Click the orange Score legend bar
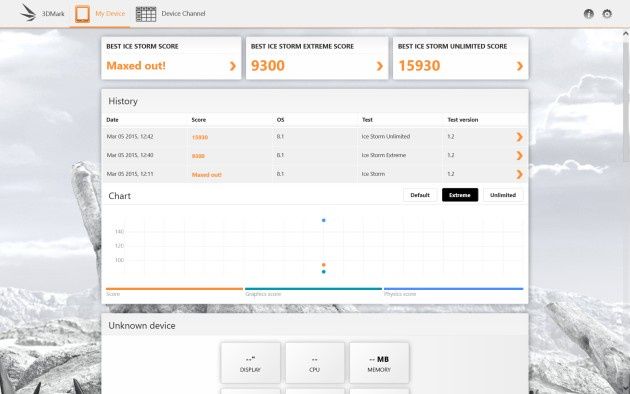 tap(174, 289)
